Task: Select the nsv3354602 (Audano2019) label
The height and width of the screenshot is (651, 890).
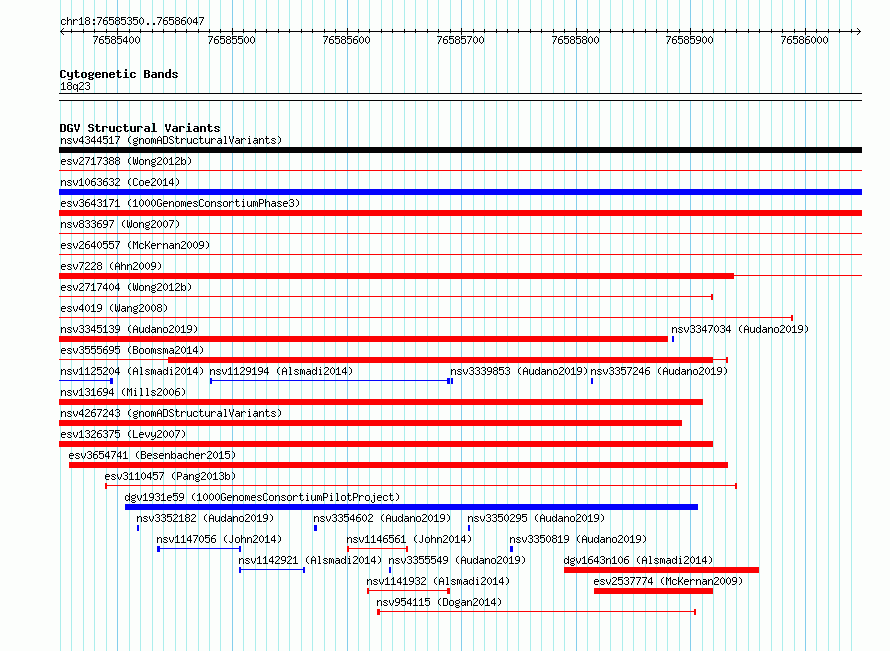Action: pyautogui.click(x=382, y=518)
